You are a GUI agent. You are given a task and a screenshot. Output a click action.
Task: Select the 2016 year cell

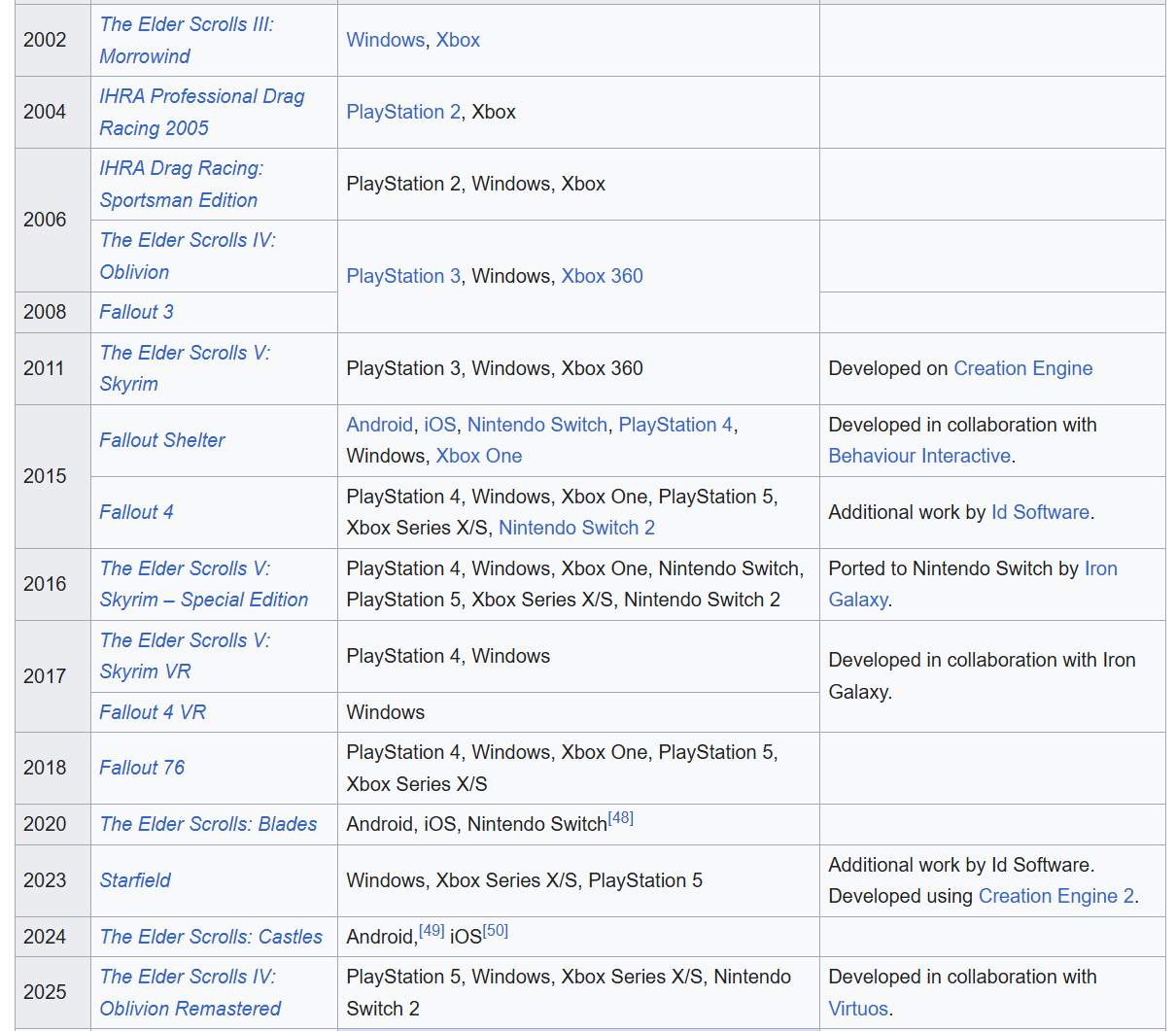pyautogui.click(x=52, y=584)
